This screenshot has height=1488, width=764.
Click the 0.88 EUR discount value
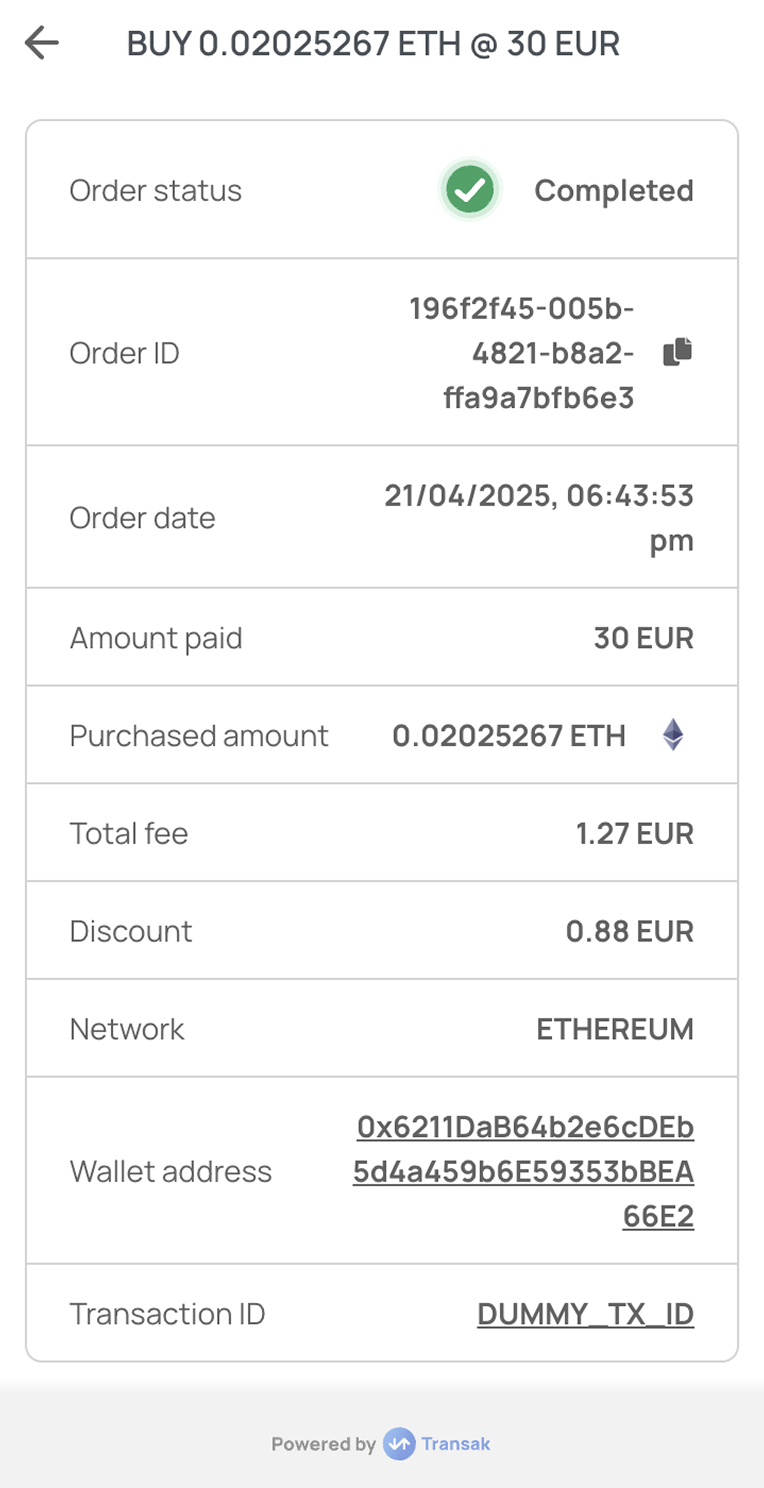[630, 931]
